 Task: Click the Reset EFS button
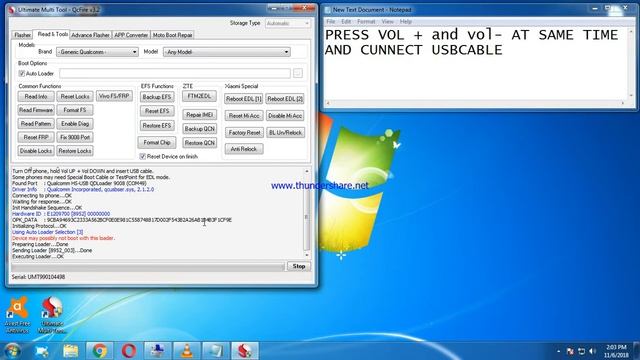157,111
